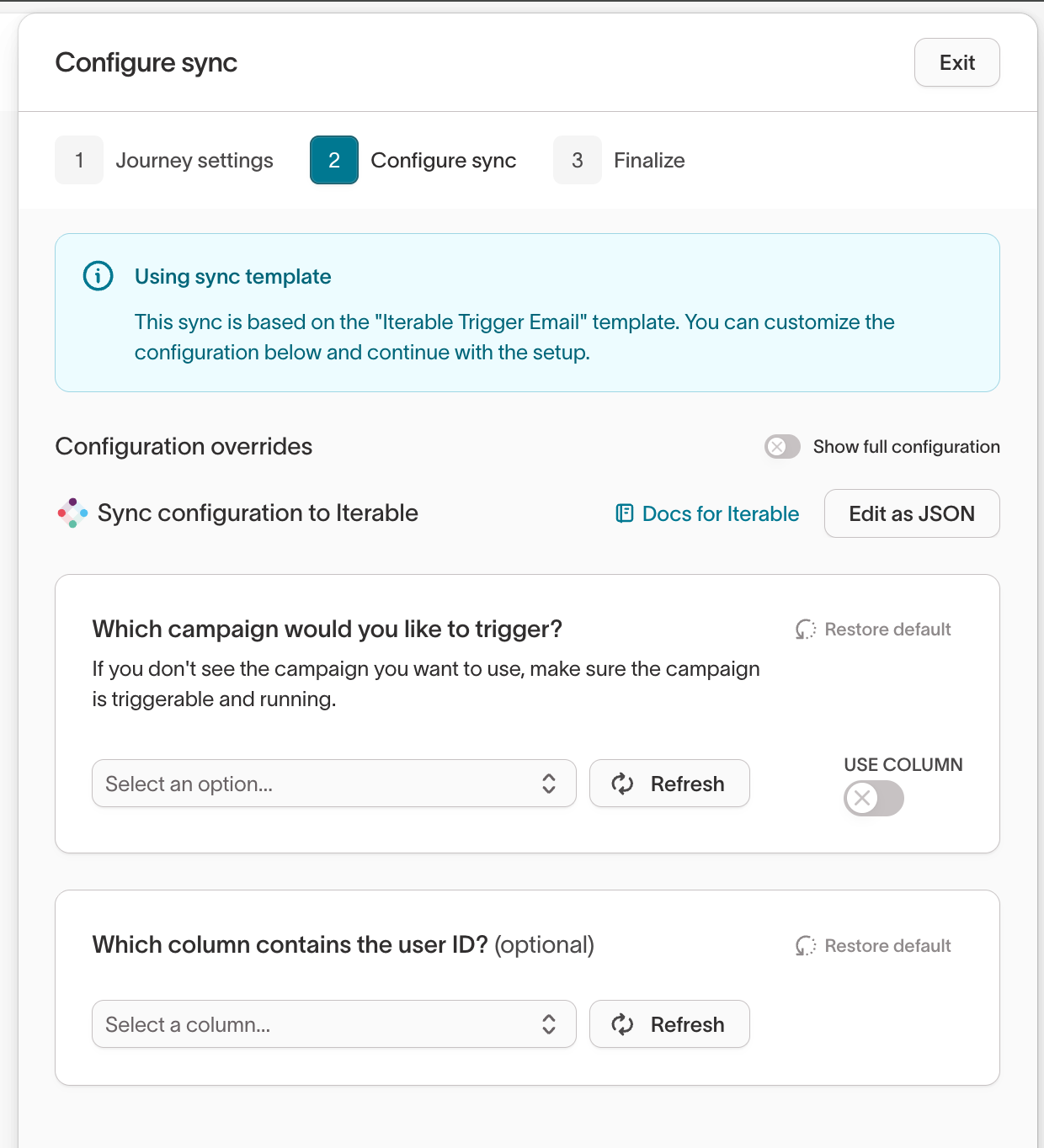Open Docs for Iterable link

pos(720,513)
